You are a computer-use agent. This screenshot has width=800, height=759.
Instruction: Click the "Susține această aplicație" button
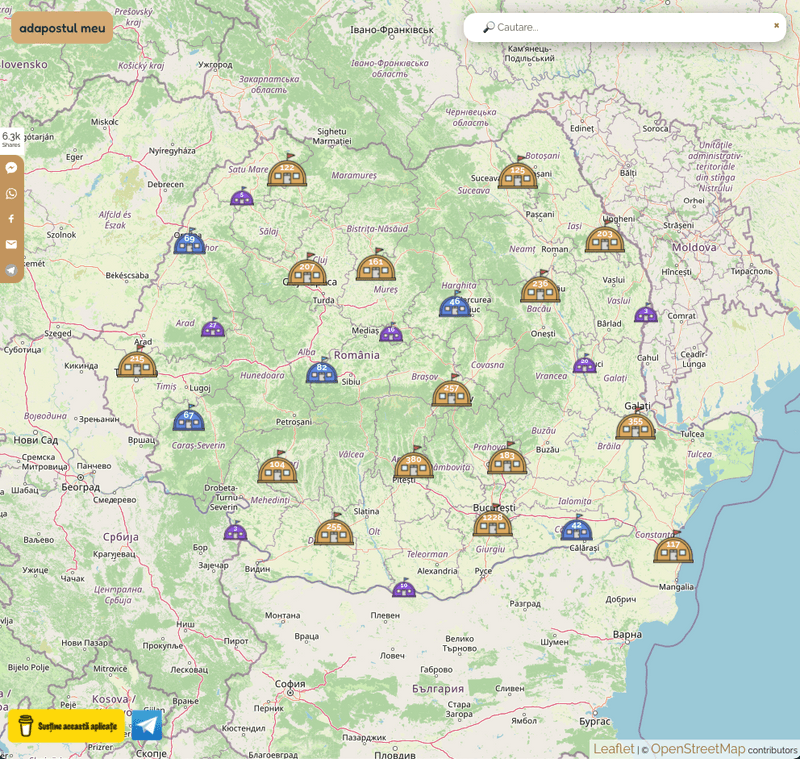pyautogui.click(x=66, y=725)
